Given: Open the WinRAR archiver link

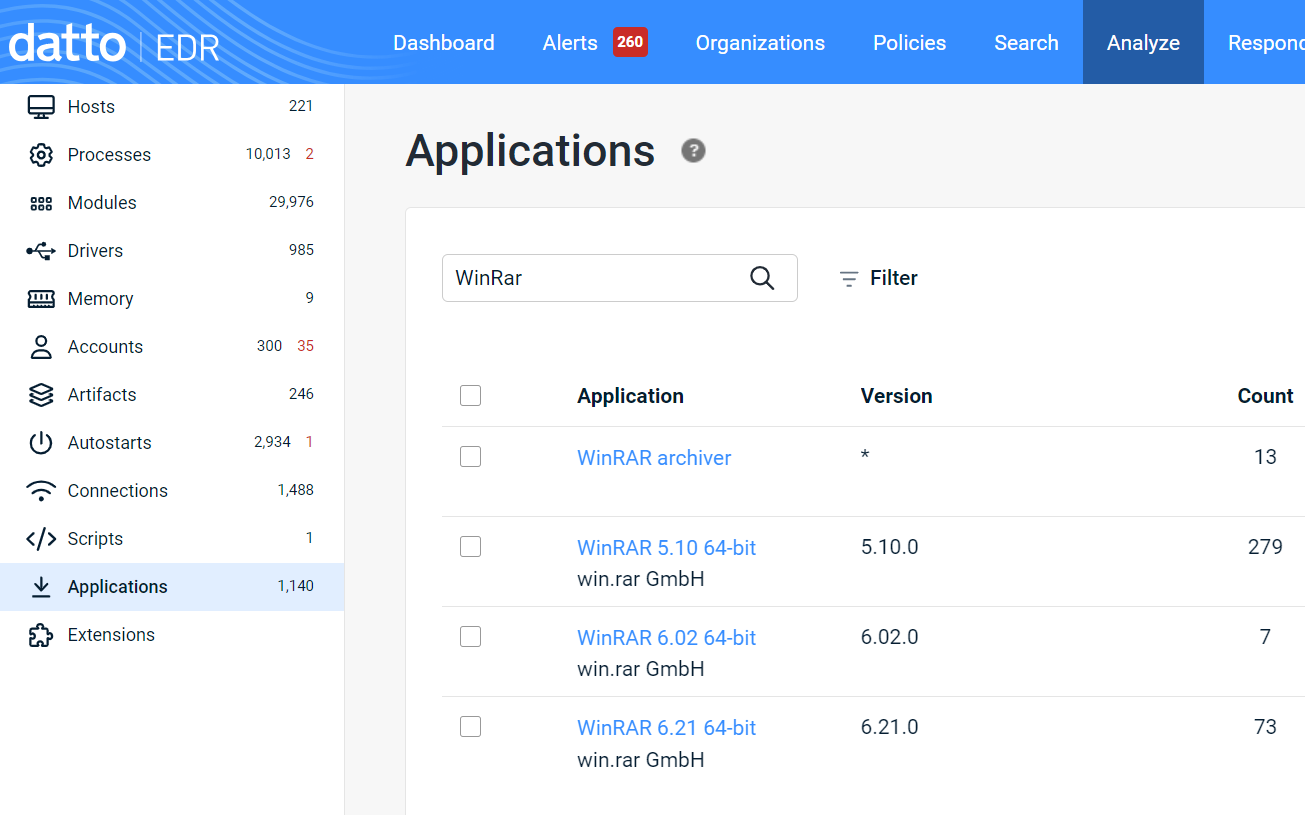Looking at the screenshot, I should (x=654, y=458).
